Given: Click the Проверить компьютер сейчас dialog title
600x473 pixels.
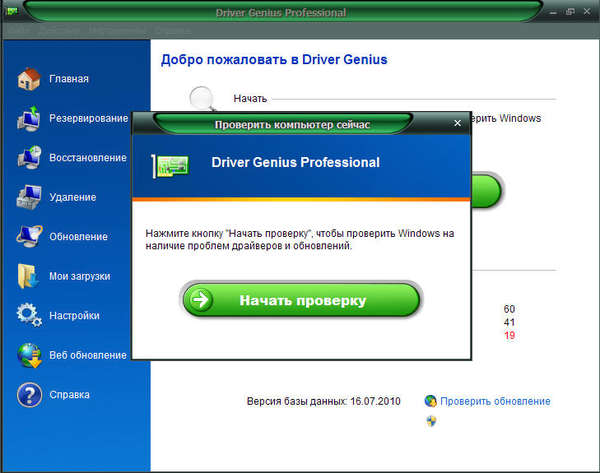Looking at the screenshot, I should click(x=292, y=125).
